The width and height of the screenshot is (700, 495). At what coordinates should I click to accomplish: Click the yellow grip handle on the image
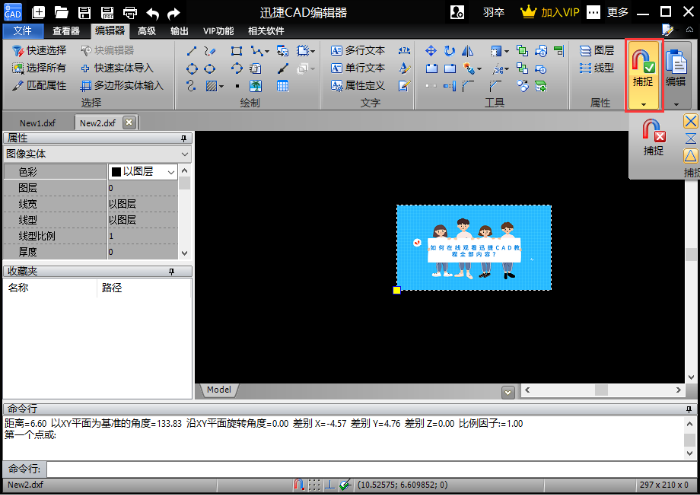coord(396,290)
